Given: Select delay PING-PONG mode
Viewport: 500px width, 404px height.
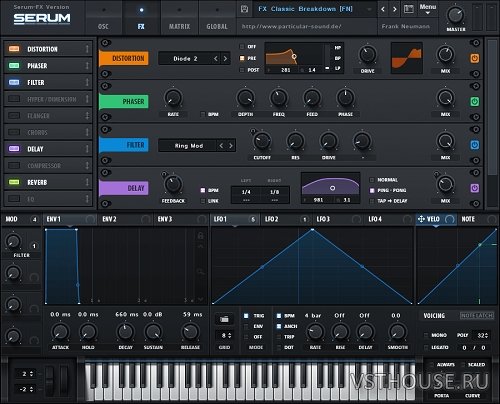Looking at the screenshot, I should 372,190.
